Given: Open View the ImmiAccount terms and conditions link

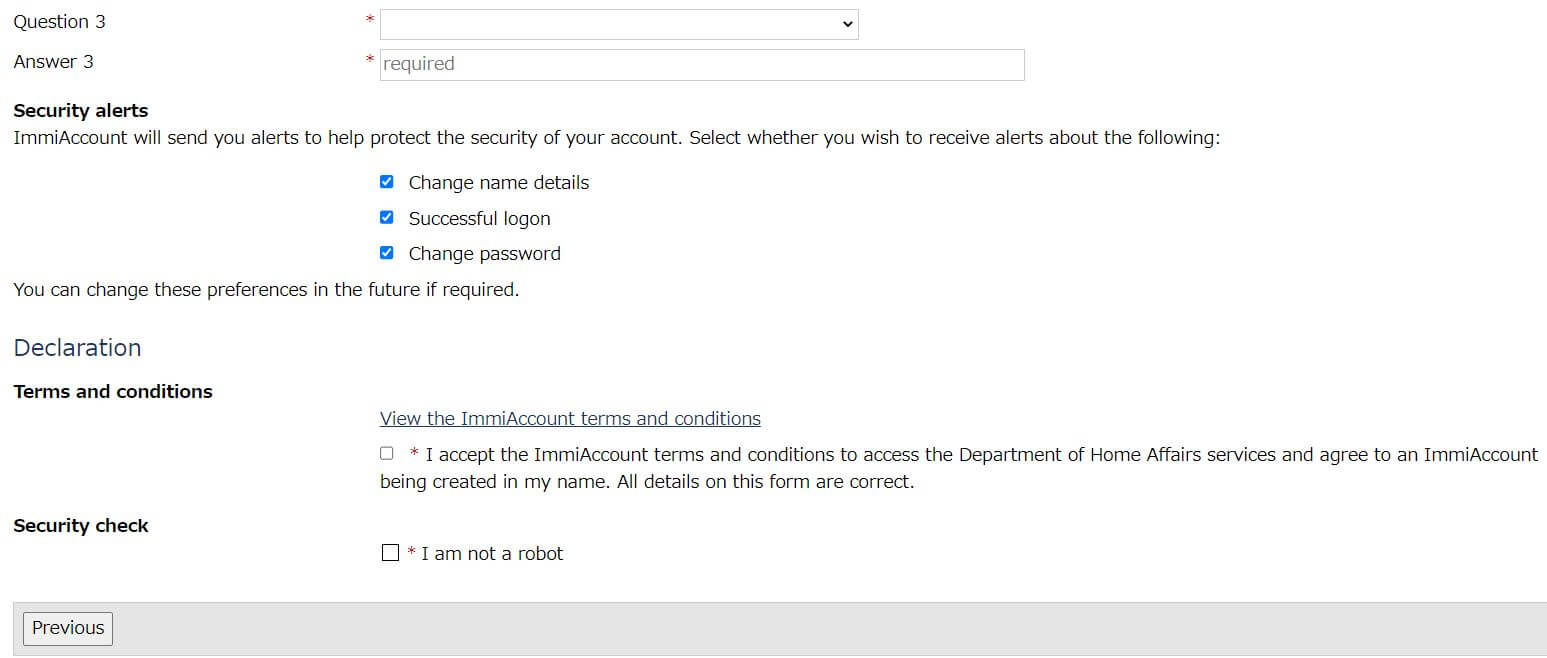Looking at the screenshot, I should point(570,418).
